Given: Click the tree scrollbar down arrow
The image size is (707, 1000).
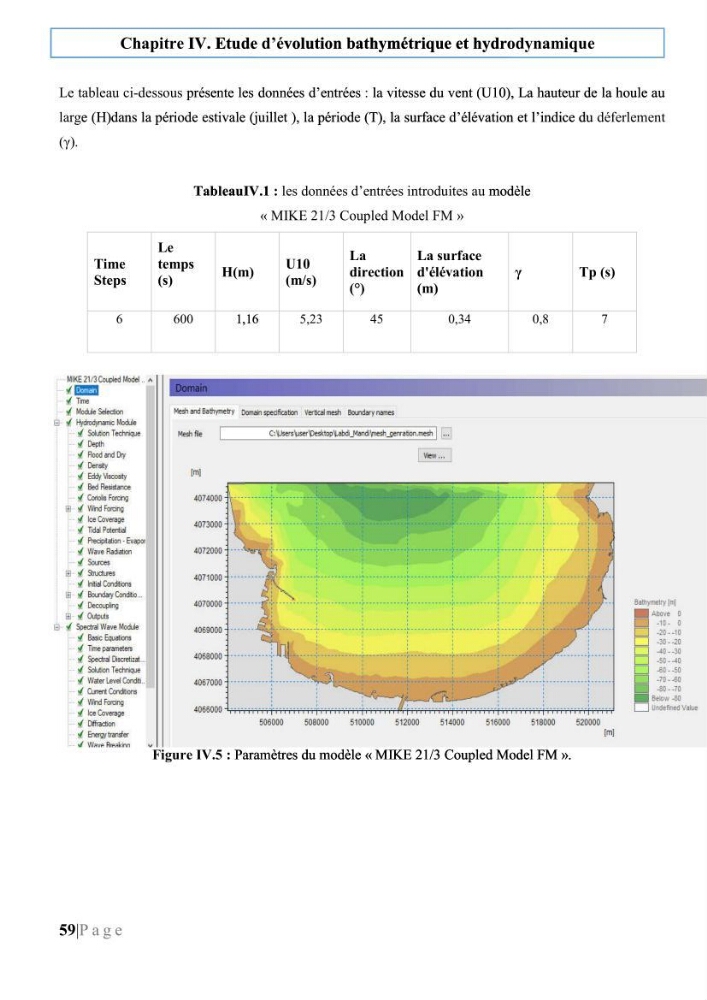Looking at the screenshot, I should tap(150, 744).
